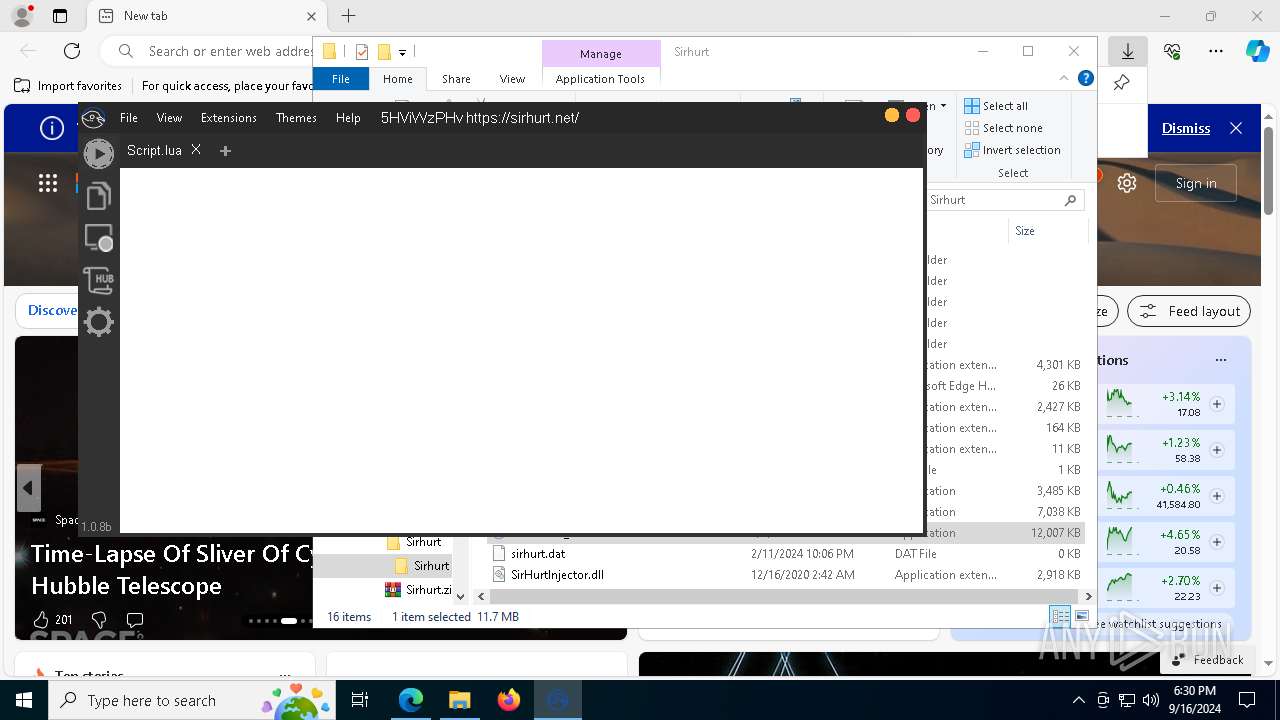Like the Hubble Telescope story
The width and height of the screenshot is (1280, 720).
coord(42,620)
